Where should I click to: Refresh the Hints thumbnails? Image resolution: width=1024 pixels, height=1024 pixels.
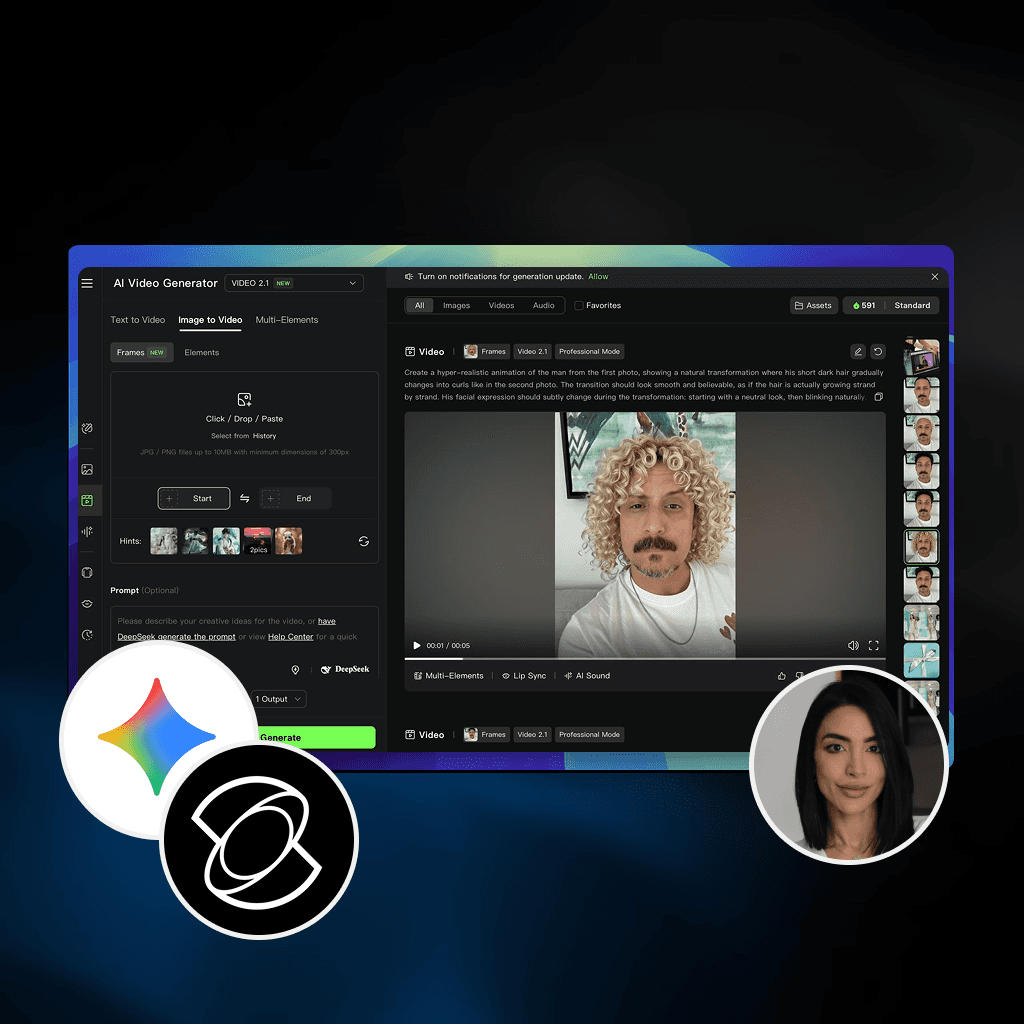click(x=364, y=541)
